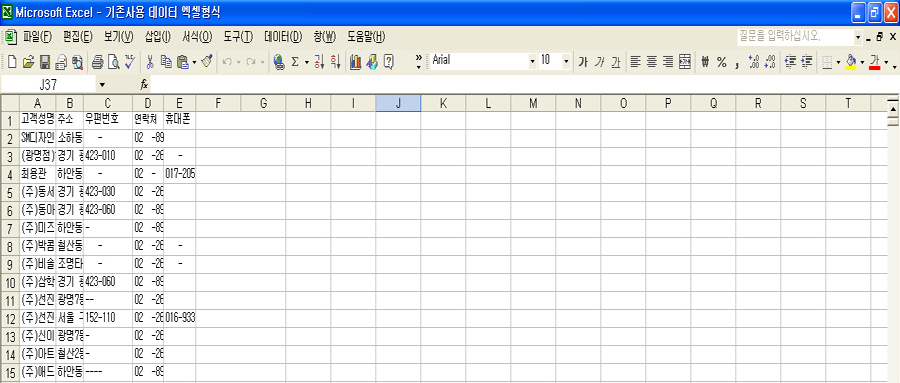The image size is (900, 383).
Task: Click the Decrease Indent icon
Action: pos(790,61)
